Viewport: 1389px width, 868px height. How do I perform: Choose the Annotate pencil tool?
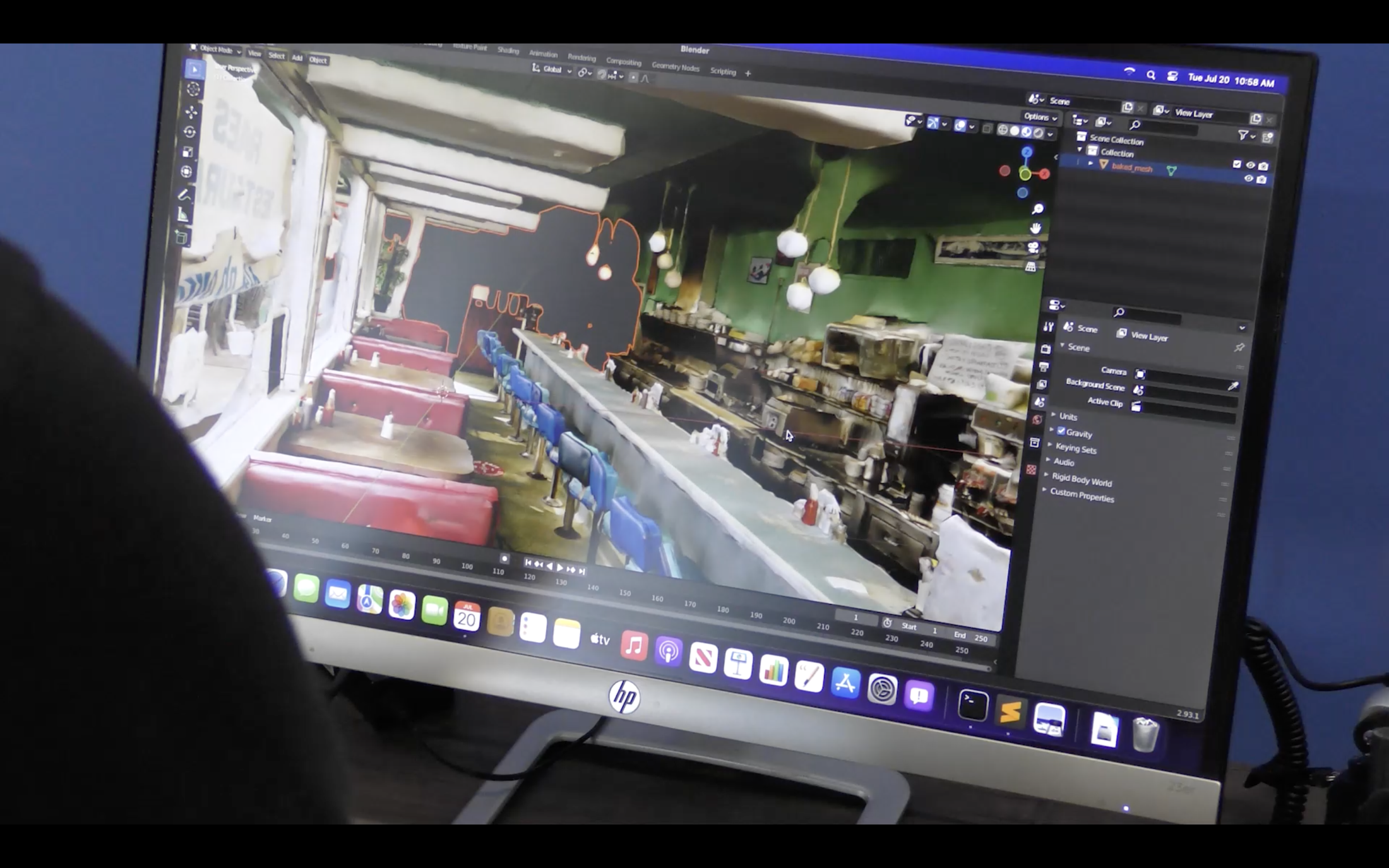coord(184,194)
